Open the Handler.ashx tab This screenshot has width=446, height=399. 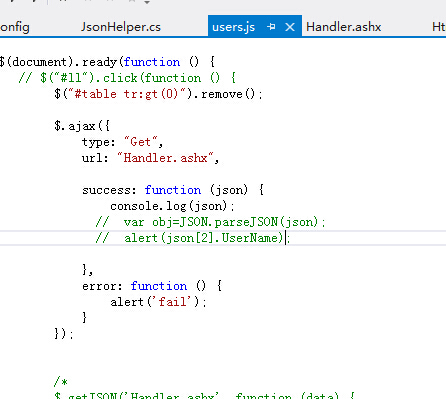coord(344,27)
